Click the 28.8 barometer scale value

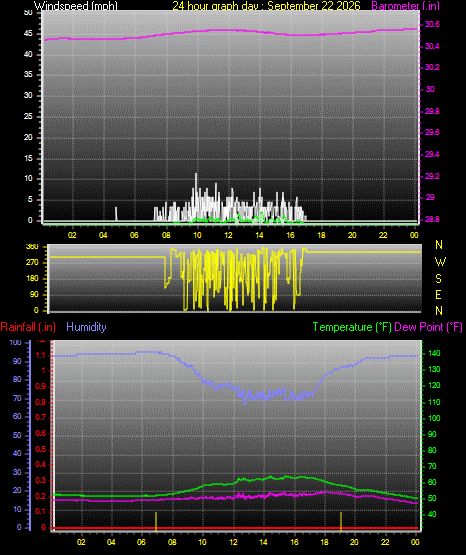pyautogui.click(x=432, y=219)
